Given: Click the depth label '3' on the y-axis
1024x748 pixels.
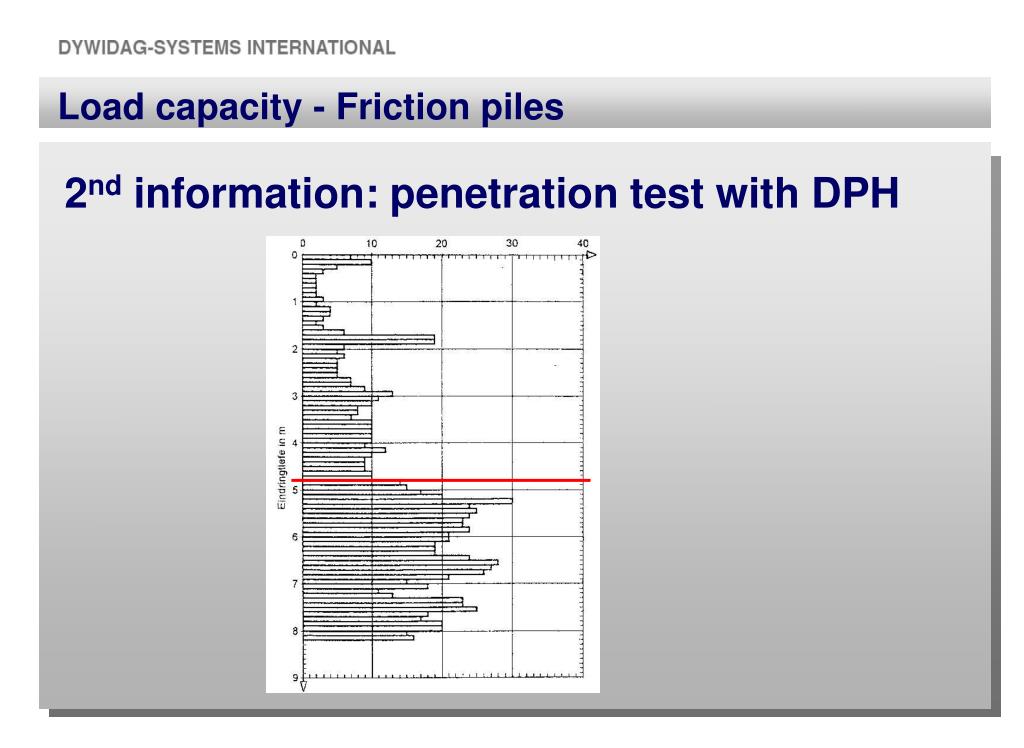Looking at the screenshot, I should [295, 396].
